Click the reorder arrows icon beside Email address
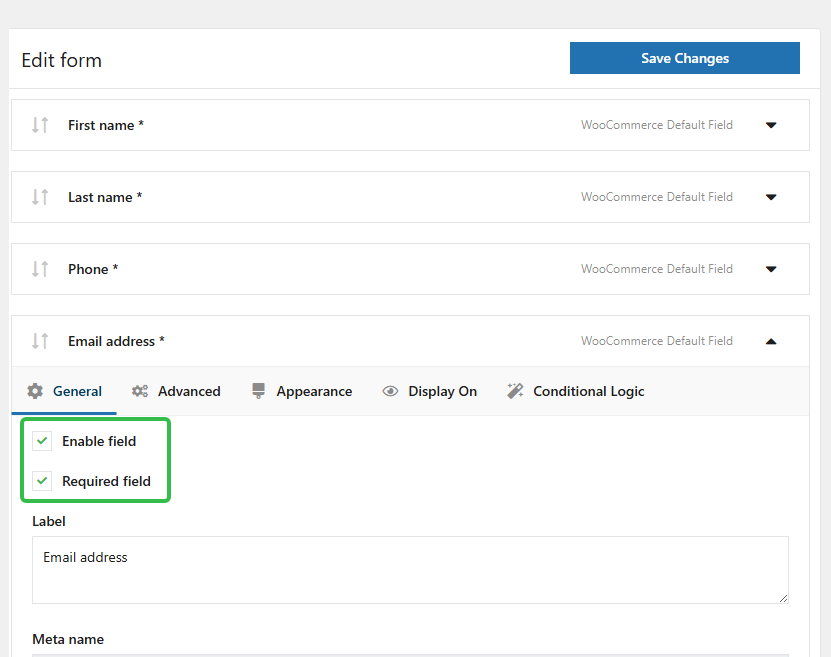Viewport: 831px width, 657px height. (x=40, y=341)
